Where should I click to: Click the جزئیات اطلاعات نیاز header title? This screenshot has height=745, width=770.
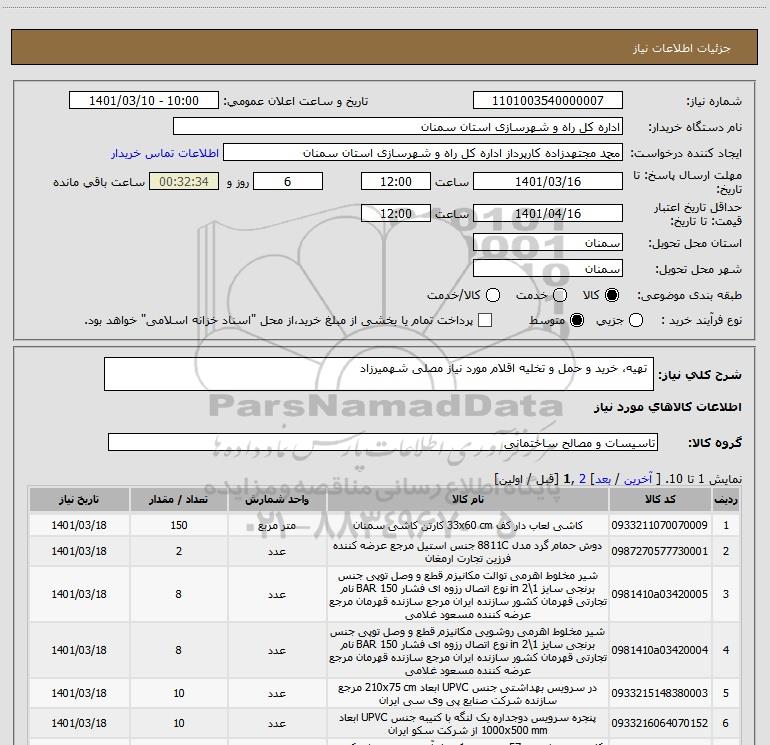click(x=682, y=48)
